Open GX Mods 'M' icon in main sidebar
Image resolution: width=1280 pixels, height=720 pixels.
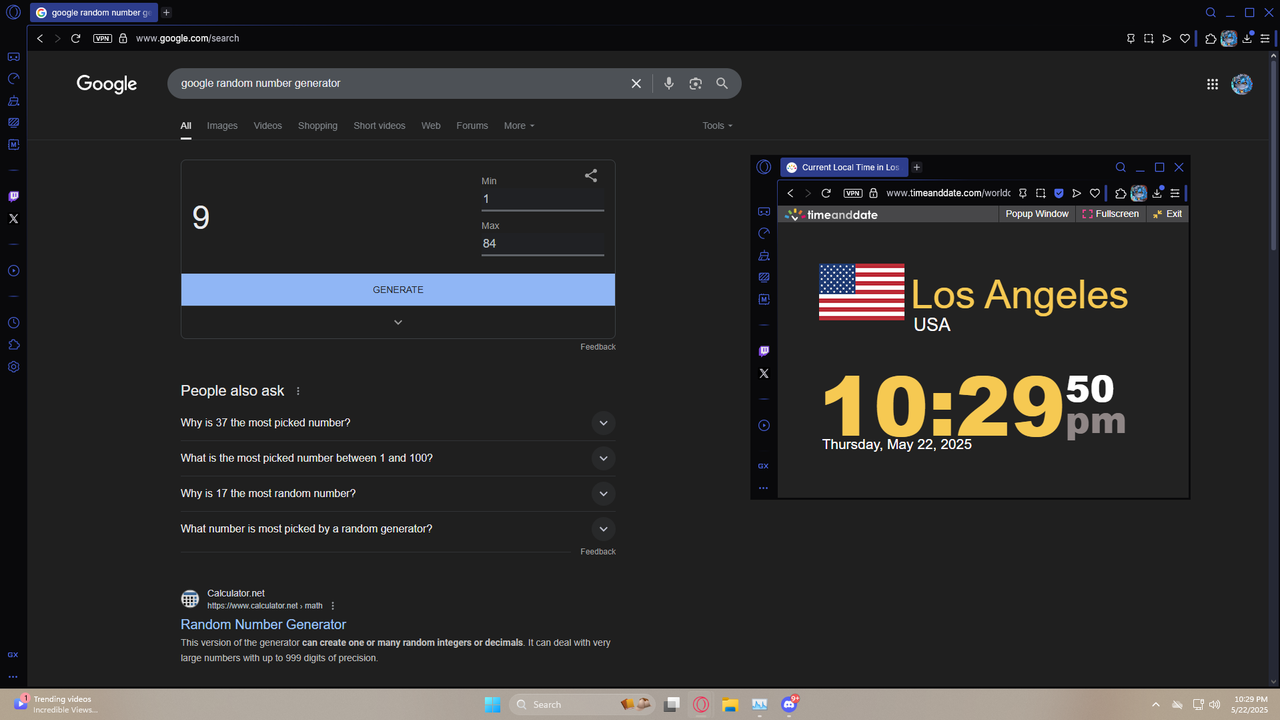(x=14, y=144)
